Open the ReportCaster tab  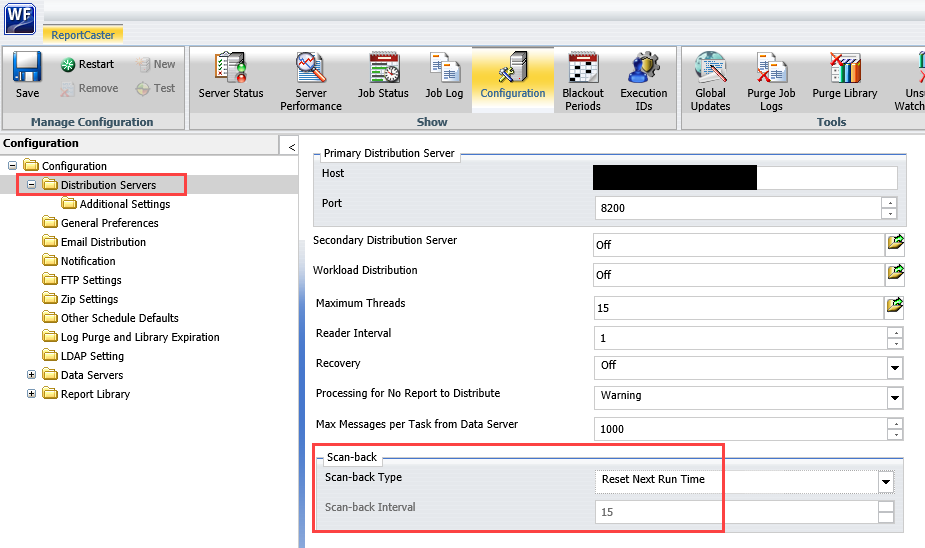(83, 35)
